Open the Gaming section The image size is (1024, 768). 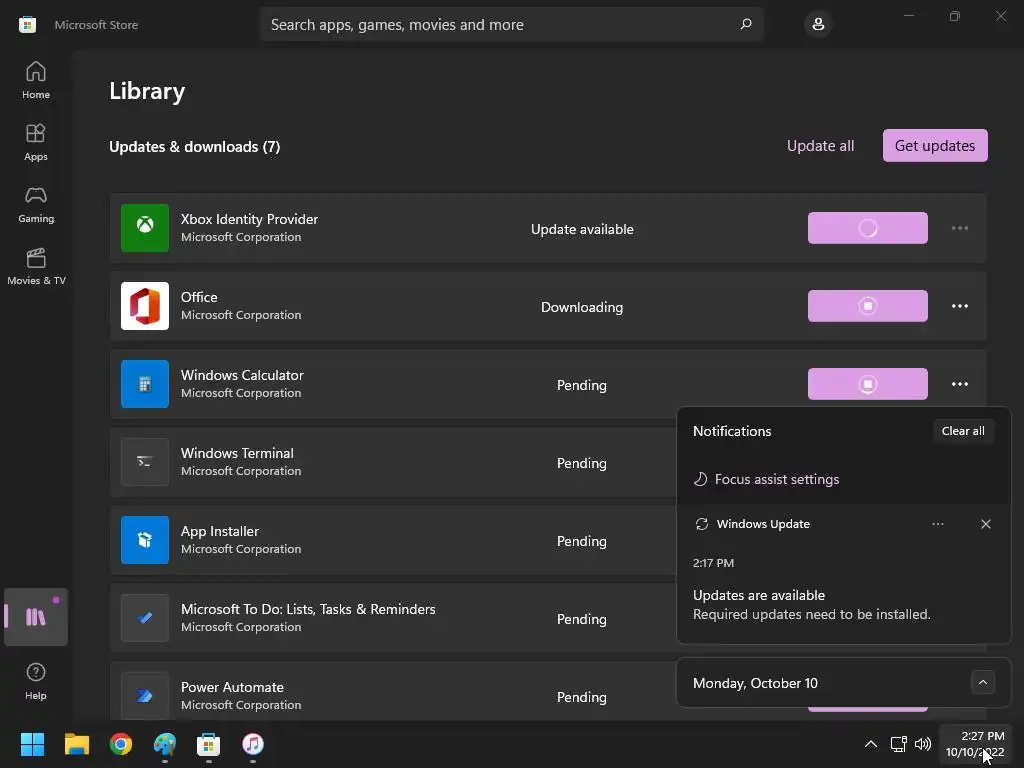tap(36, 204)
